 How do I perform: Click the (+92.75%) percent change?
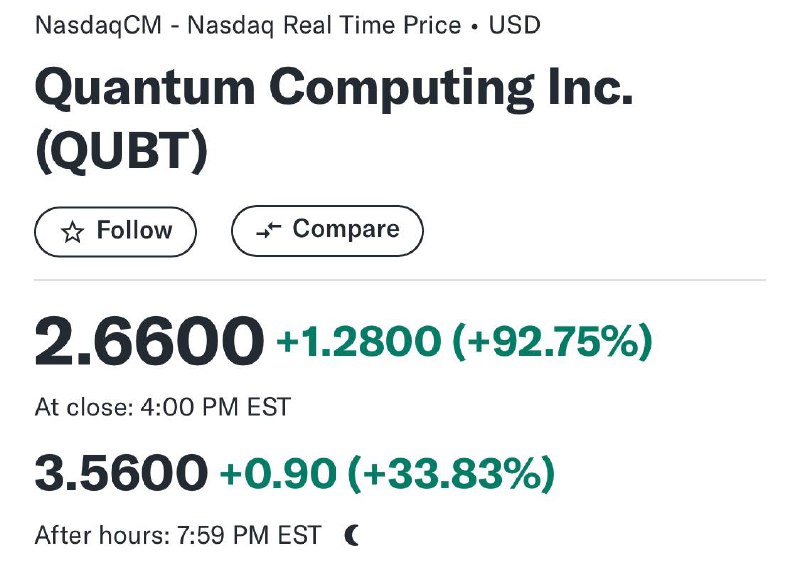553,341
